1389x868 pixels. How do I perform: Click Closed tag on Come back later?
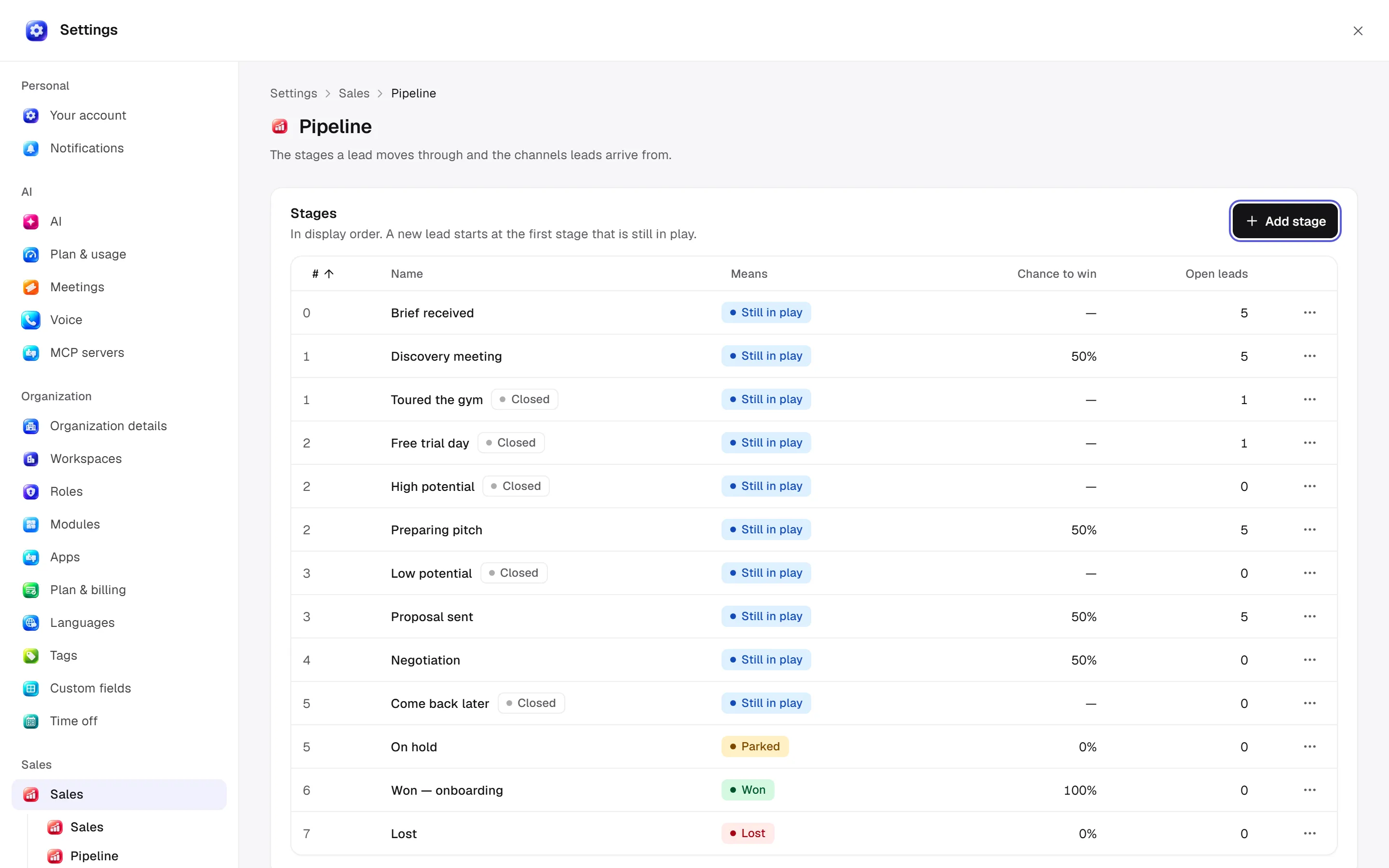coord(531,703)
